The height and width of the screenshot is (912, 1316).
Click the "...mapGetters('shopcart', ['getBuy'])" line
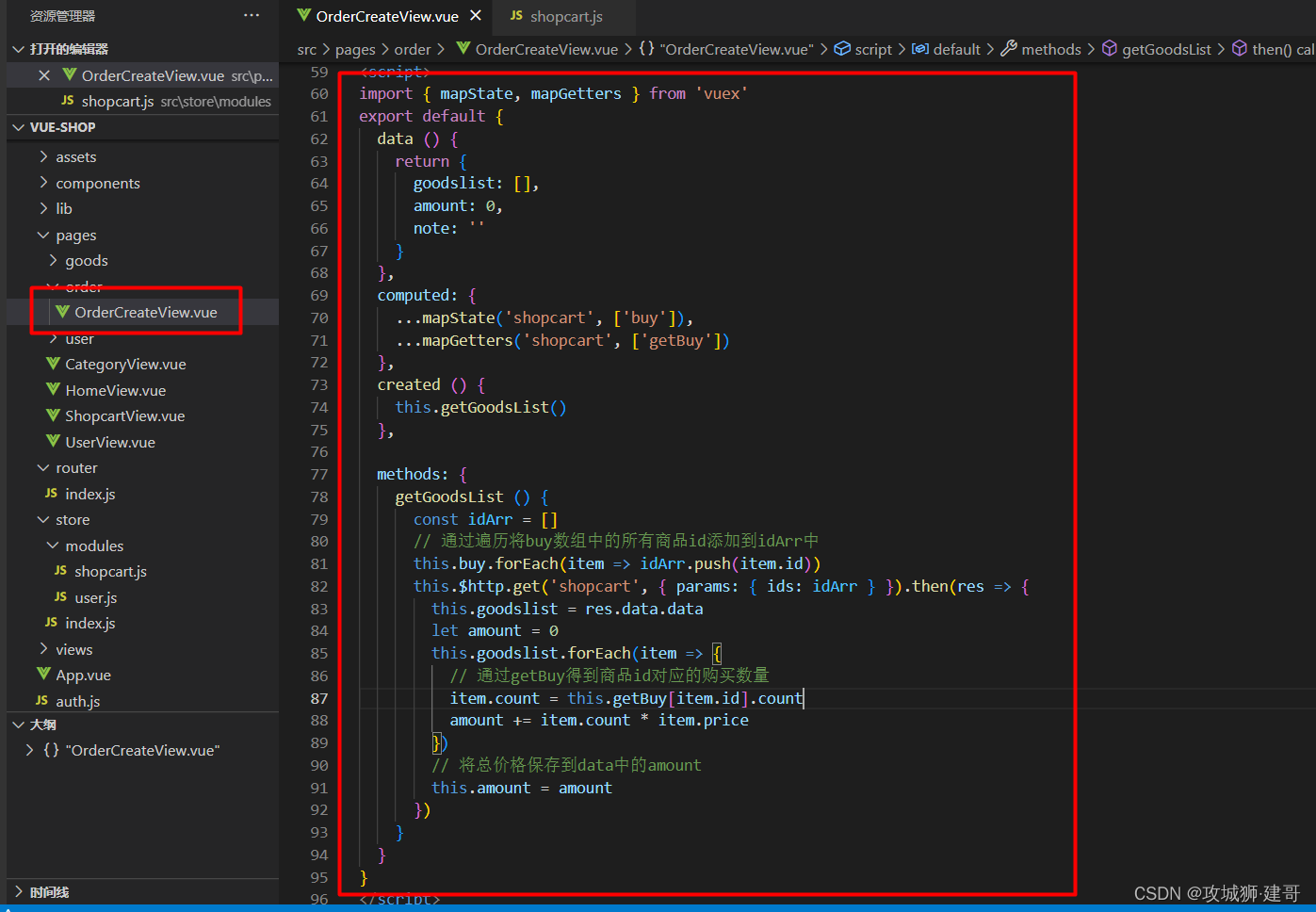tap(562, 340)
